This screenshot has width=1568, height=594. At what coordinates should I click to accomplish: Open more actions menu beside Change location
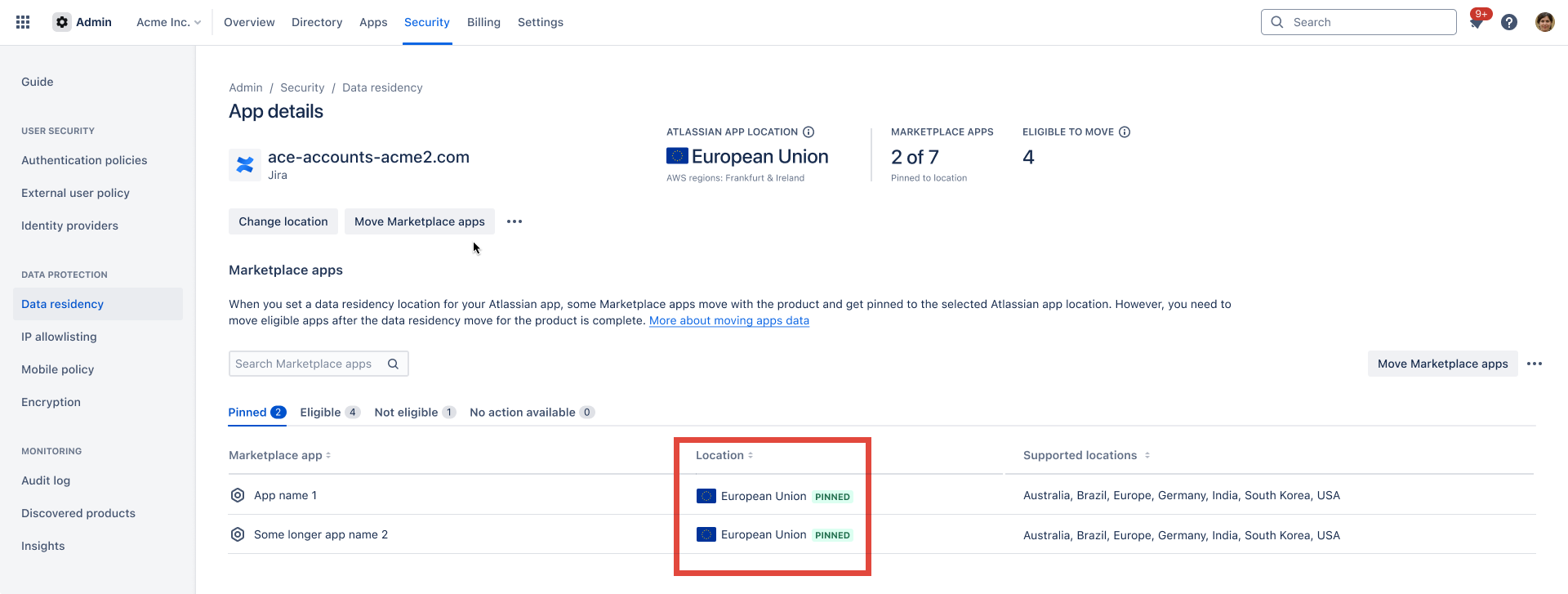514,221
